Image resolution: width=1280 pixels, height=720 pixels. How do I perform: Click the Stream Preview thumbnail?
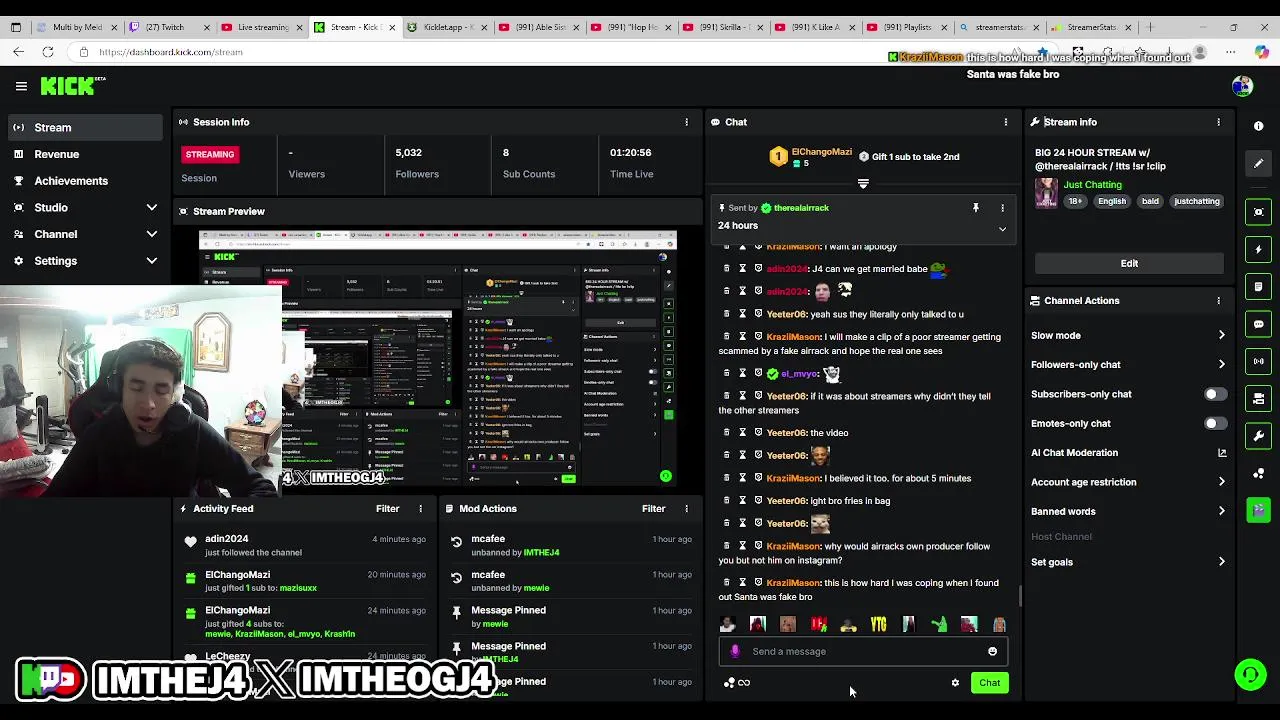point(438,359)
